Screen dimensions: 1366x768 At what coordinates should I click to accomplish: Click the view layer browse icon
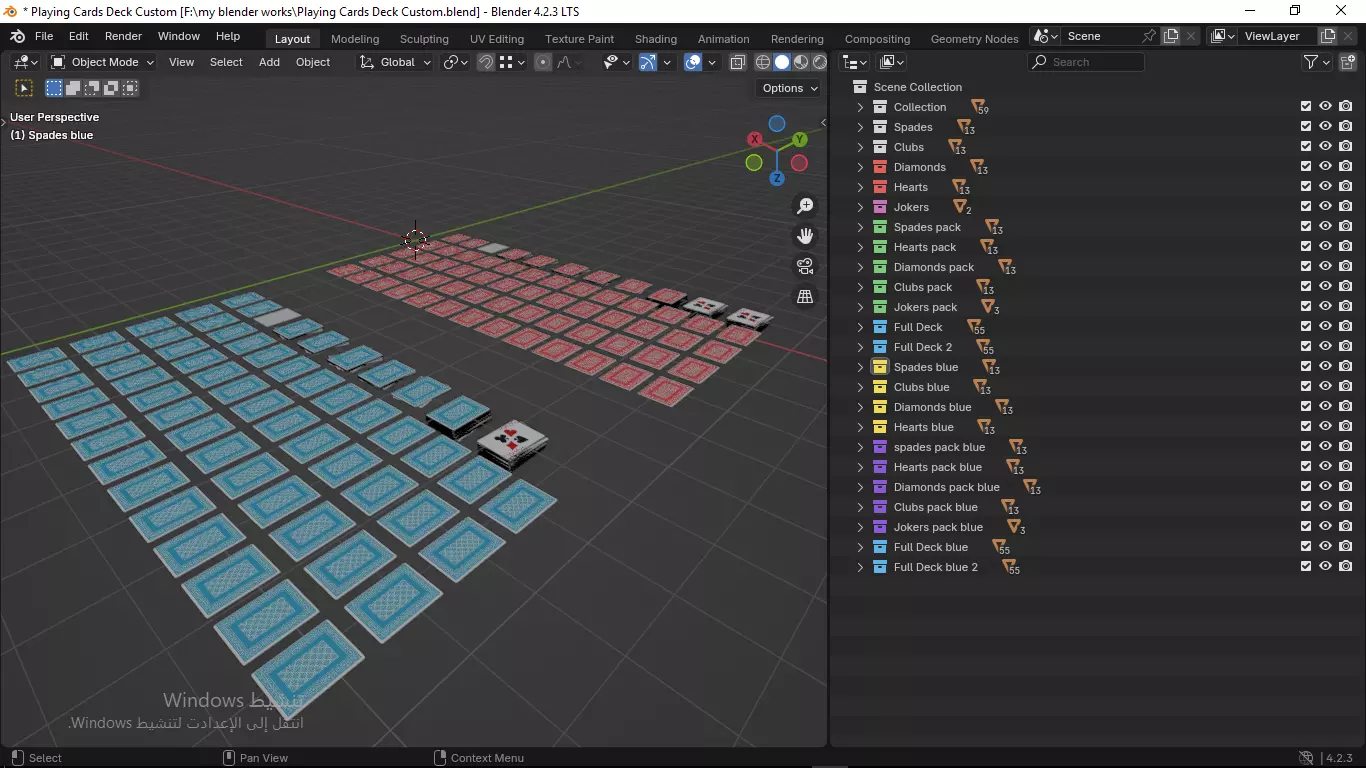pos(1222,36)
